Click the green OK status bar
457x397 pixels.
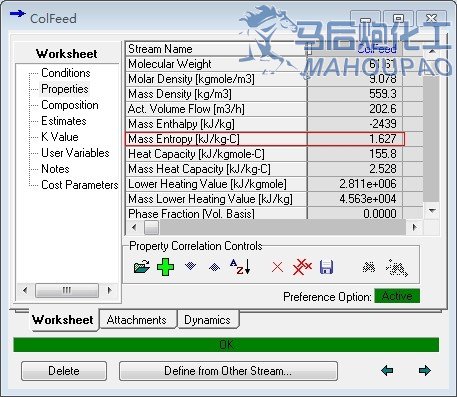click(226, 344)
